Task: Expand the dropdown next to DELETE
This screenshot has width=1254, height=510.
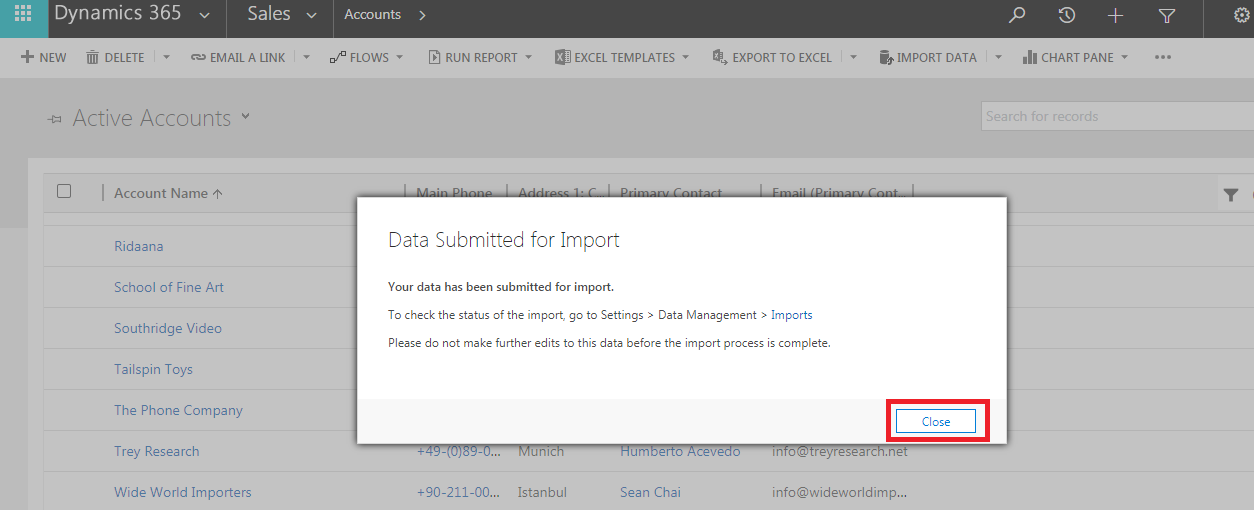Action: click(166, 57)
